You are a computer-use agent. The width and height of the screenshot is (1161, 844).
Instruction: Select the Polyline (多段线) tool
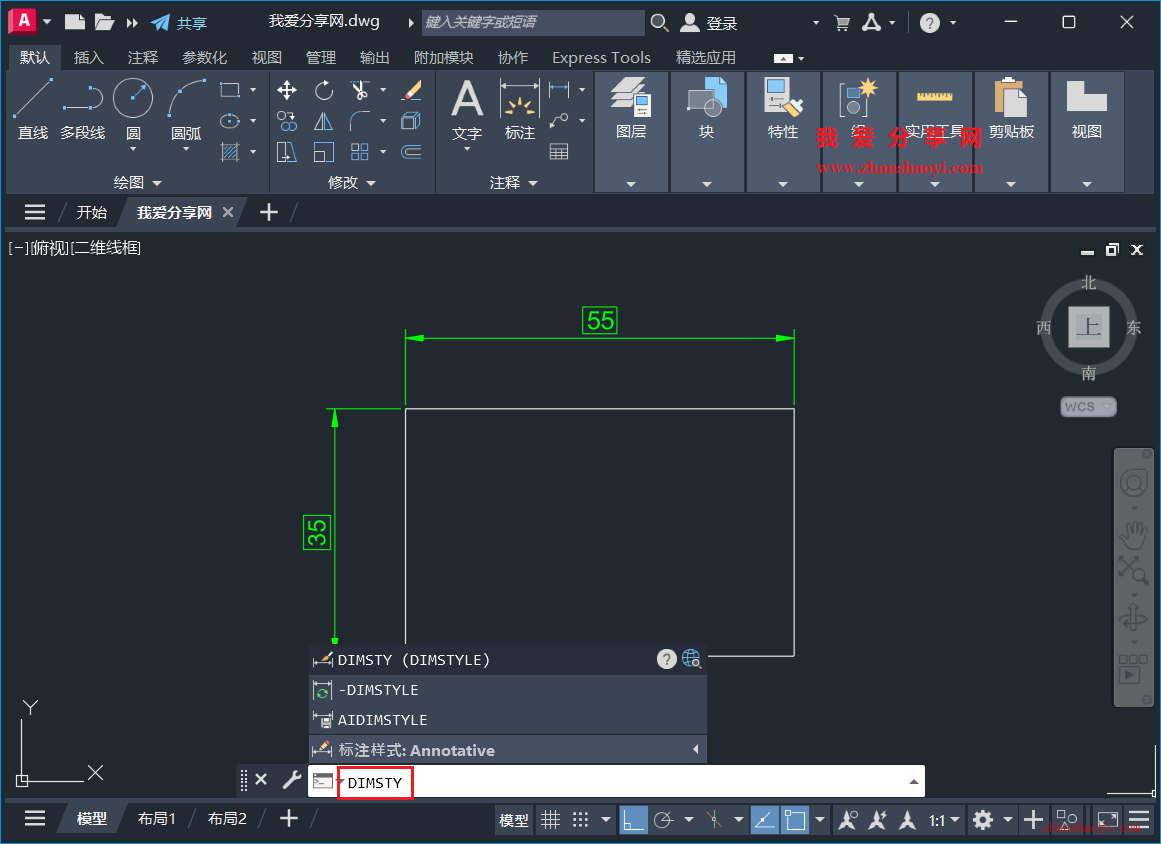pyautogui.click(x=82, y=109)
